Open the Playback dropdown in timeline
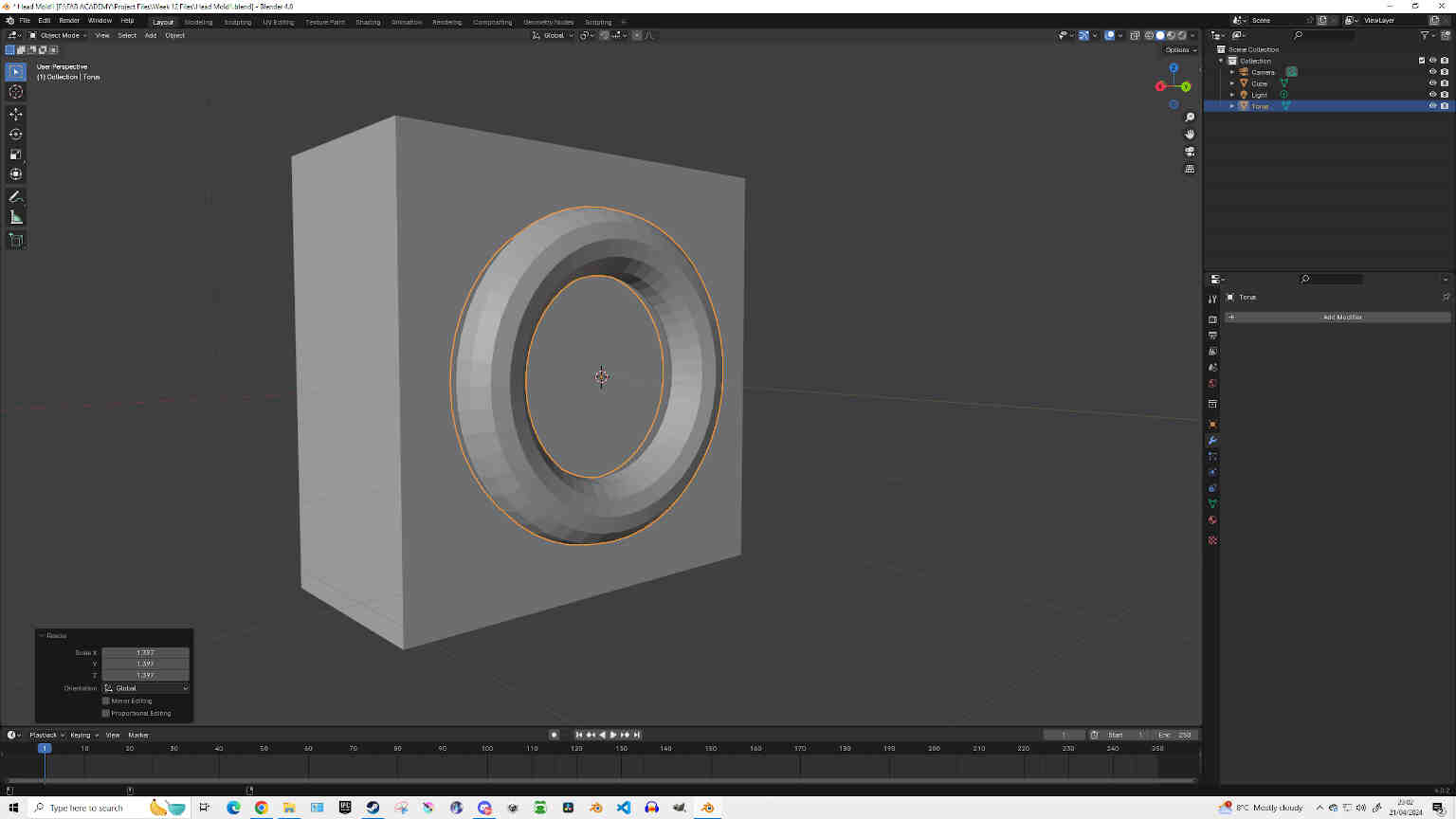 coord(46,735)
